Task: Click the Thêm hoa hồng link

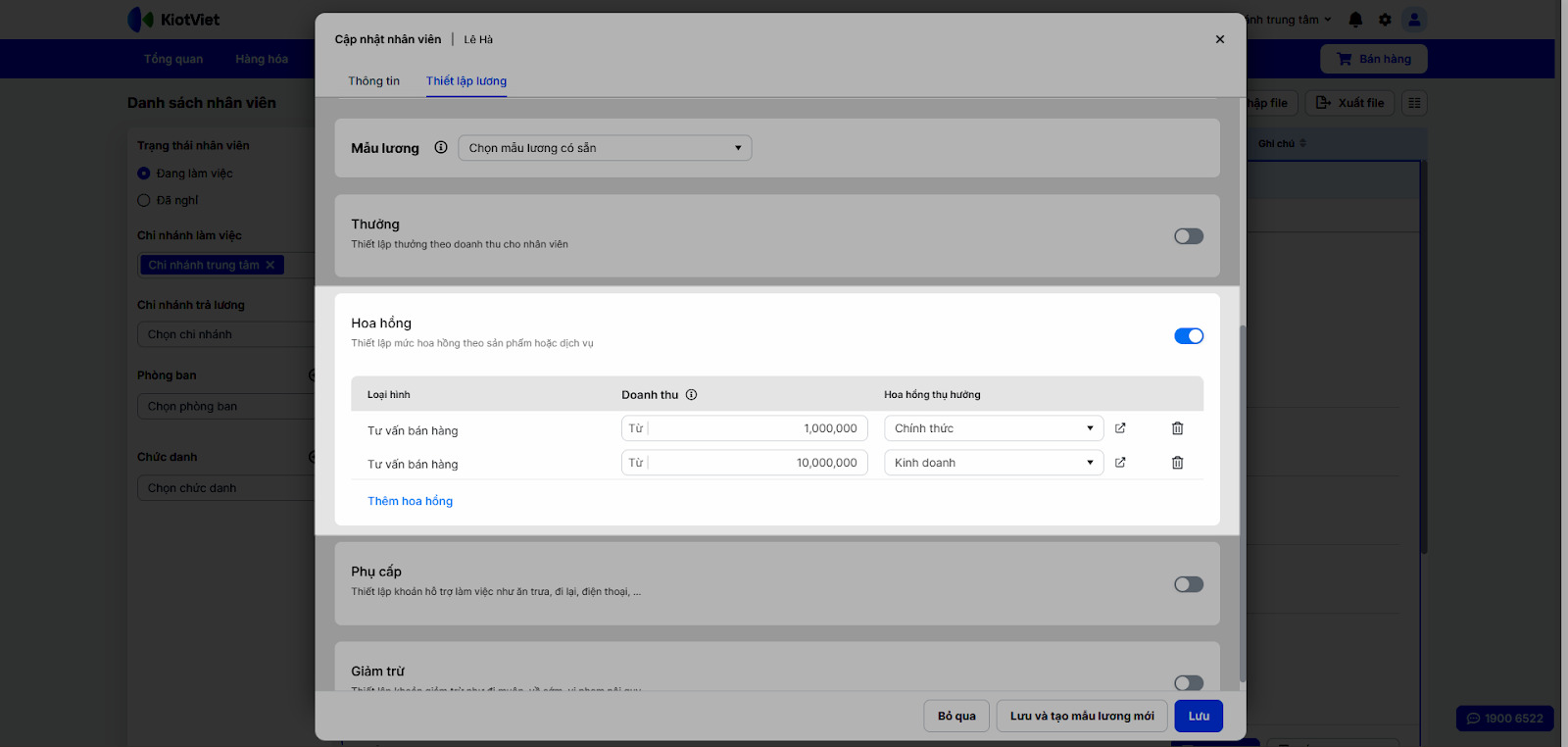Action: coord(410,501)
